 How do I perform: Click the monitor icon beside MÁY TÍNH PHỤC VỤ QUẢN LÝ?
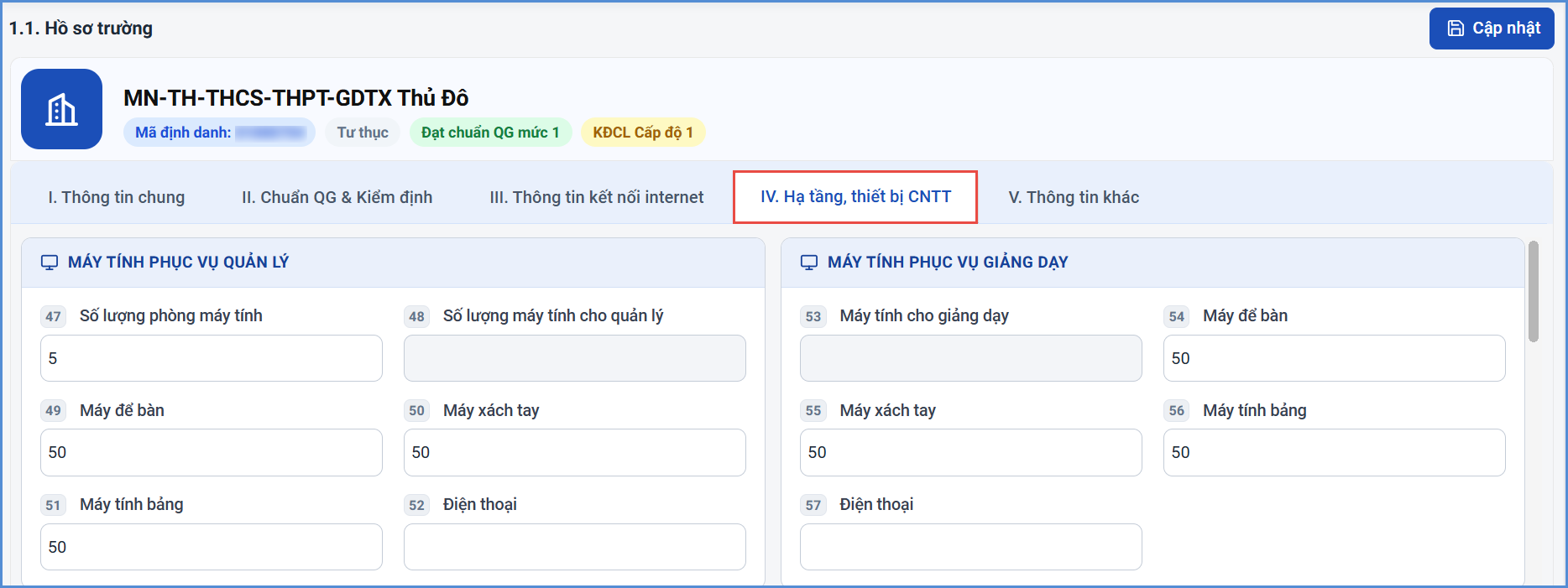50,263
